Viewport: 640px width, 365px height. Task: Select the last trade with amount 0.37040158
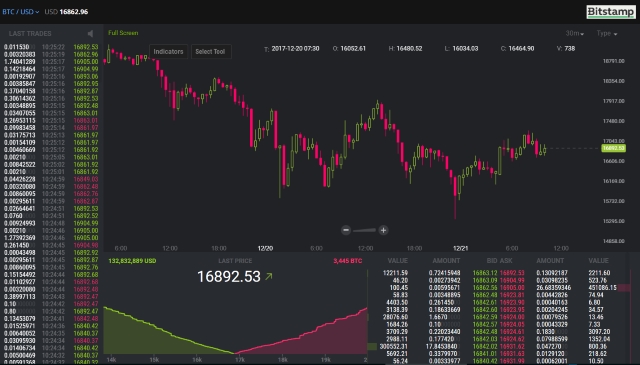coord(51,91)
